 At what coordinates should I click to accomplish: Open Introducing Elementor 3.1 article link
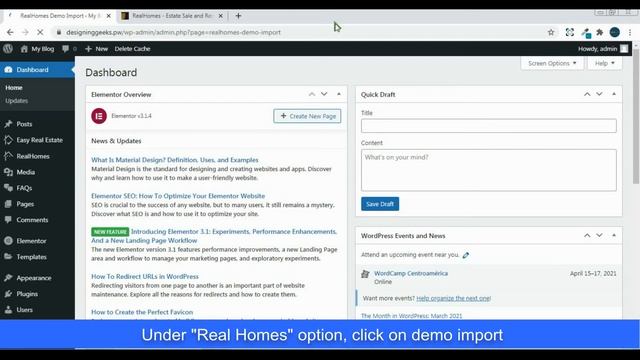click(x=214, y=236)
